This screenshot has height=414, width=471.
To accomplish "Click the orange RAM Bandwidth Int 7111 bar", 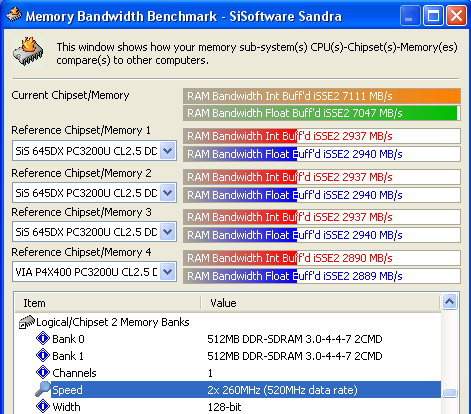I will [322, 96].
